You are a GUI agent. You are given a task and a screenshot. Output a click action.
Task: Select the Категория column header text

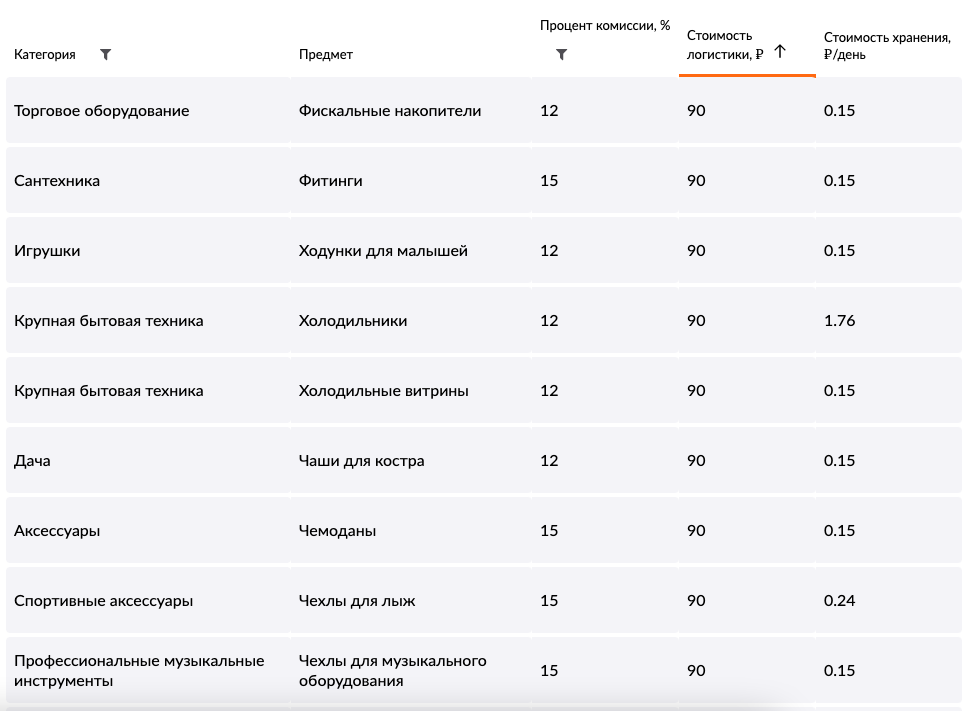(45, 55)
